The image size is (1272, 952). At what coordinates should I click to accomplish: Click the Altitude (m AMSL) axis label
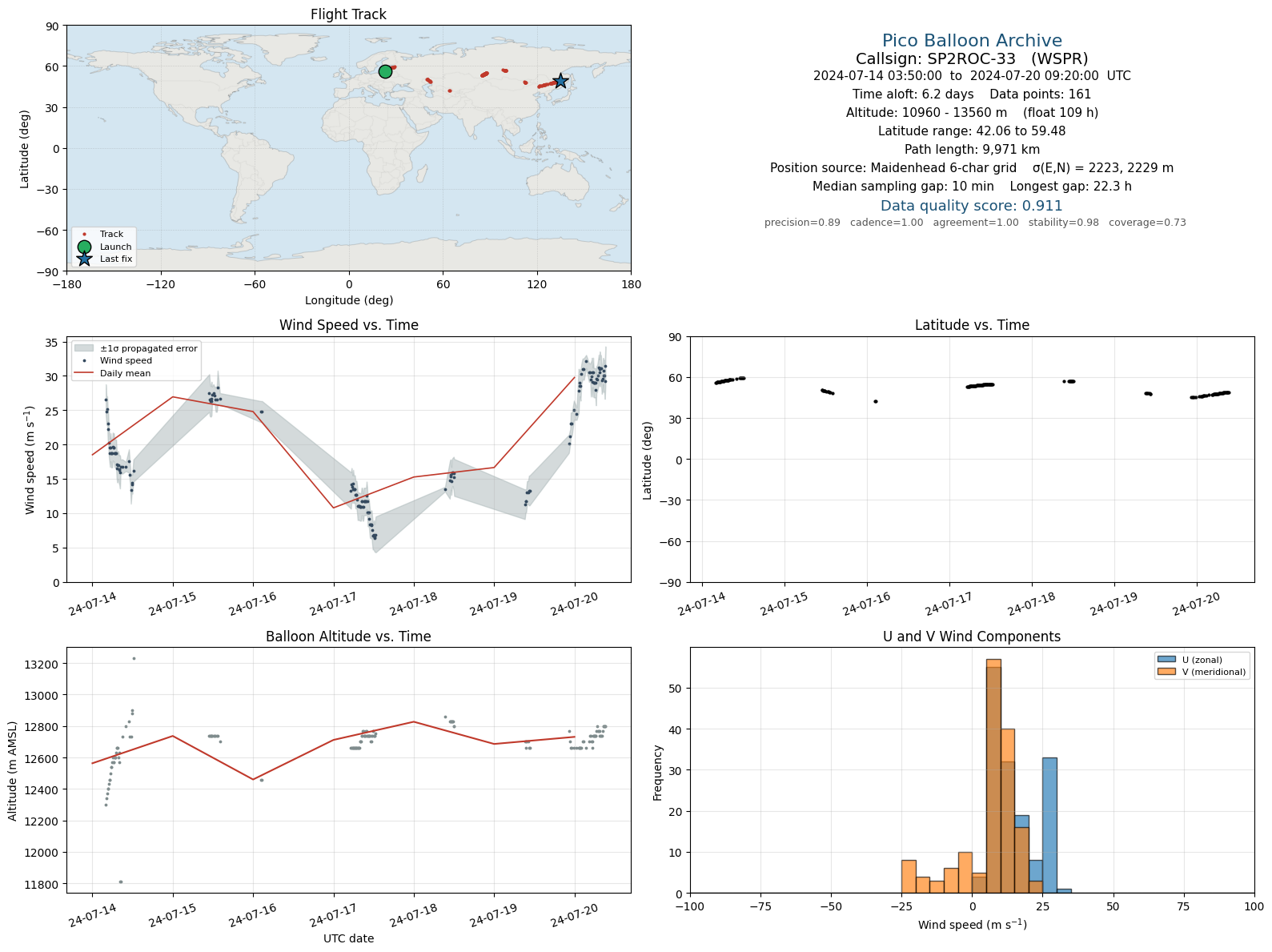point(13,771)
